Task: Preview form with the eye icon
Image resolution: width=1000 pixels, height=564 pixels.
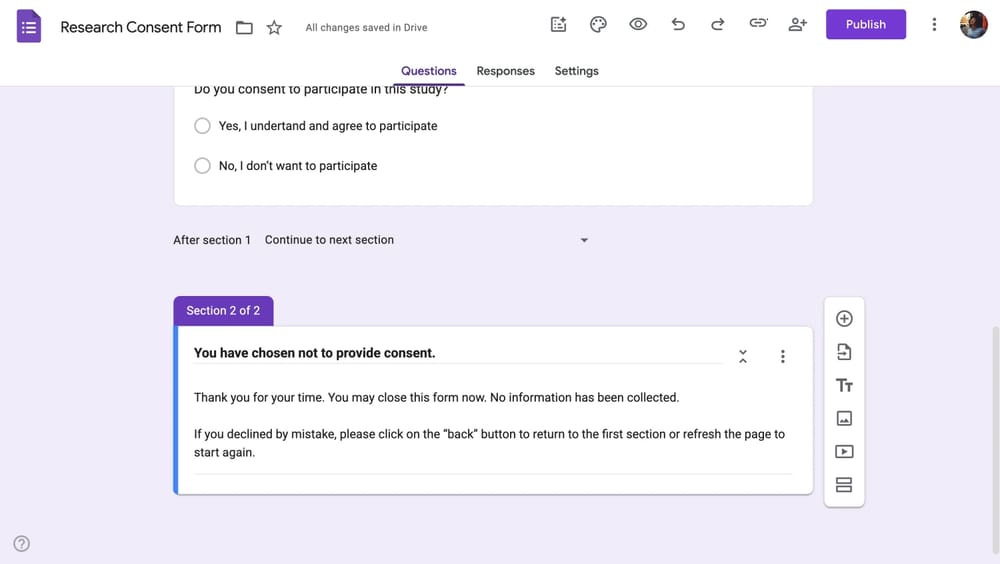Action: click(x=638, y=25)
